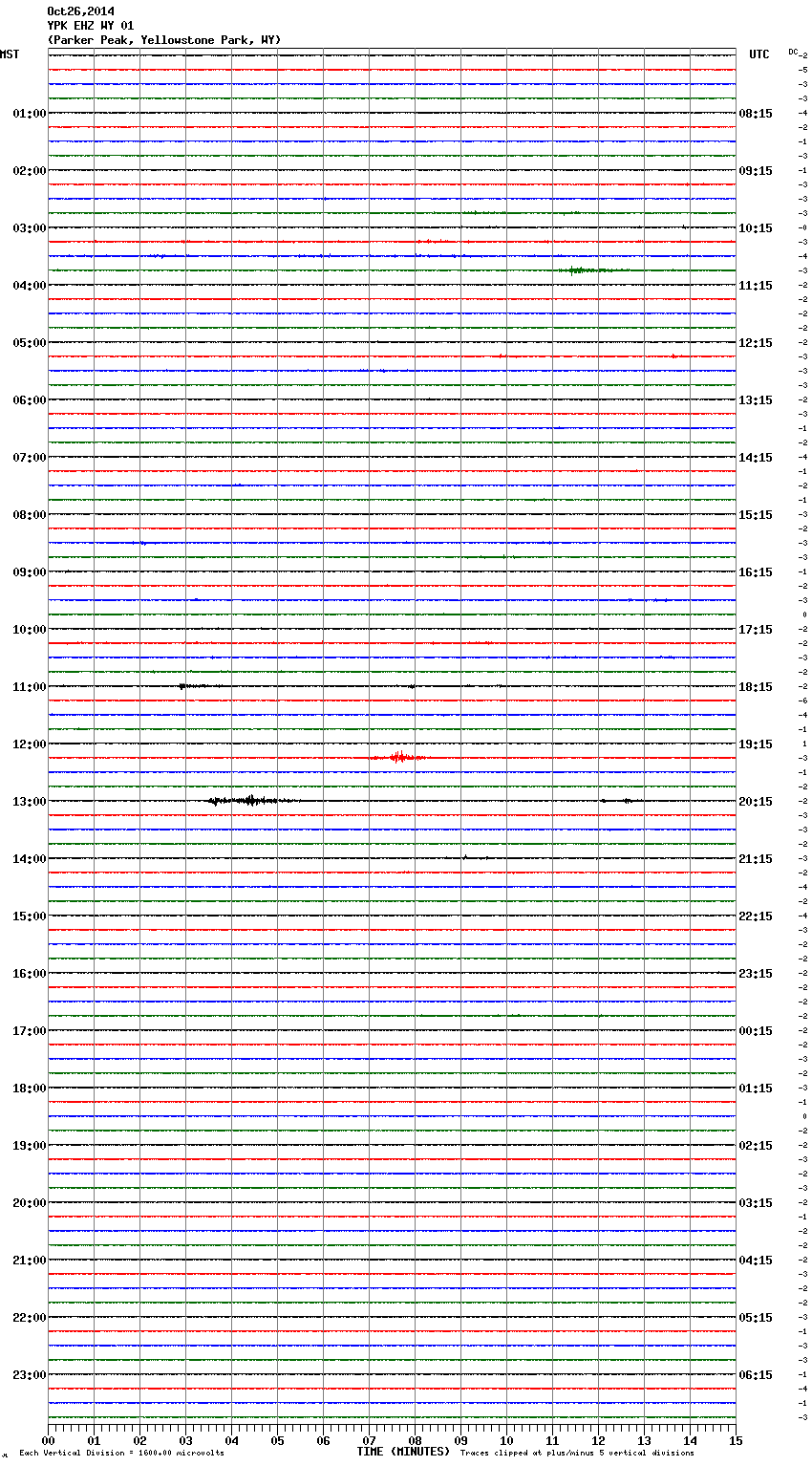Click the 15 minute tick label on the axis

pyautogui.click(x=736, y=1440)
